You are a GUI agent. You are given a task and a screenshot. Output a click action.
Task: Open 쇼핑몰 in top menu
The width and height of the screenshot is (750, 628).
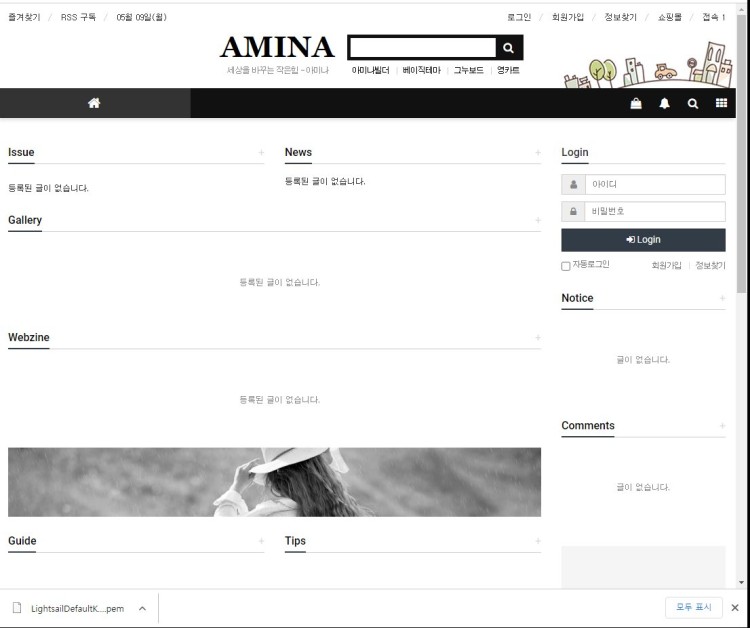669,17
